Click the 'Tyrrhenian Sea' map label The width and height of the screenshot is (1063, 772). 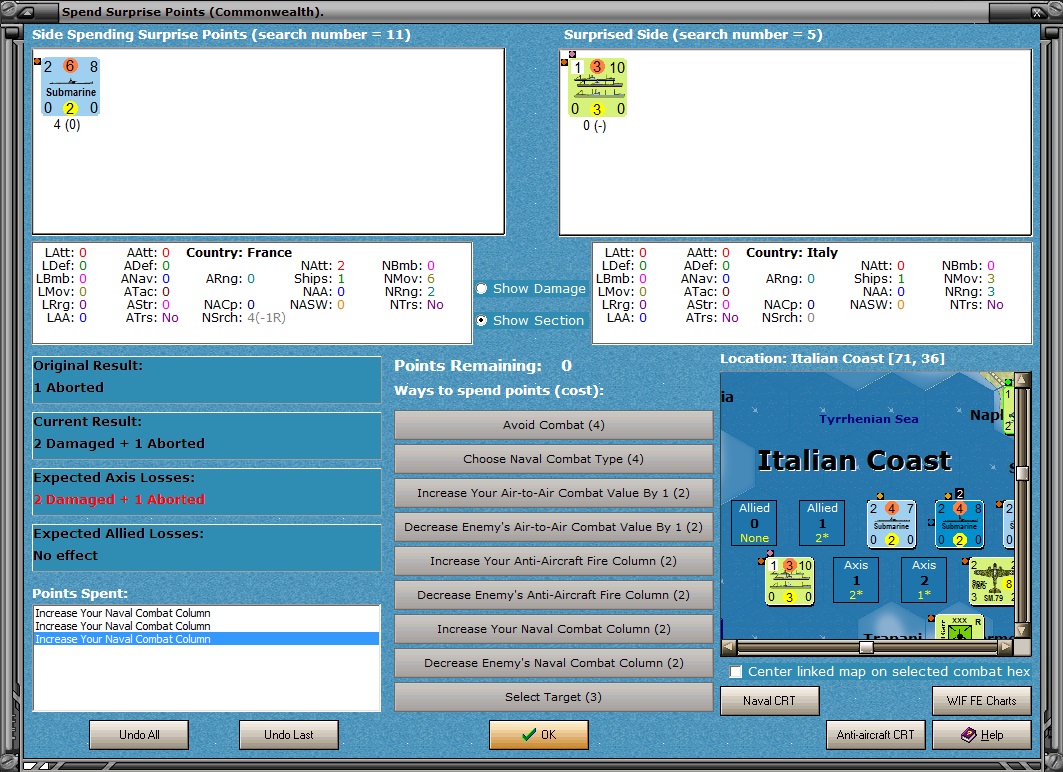click(x=868, y=419)
